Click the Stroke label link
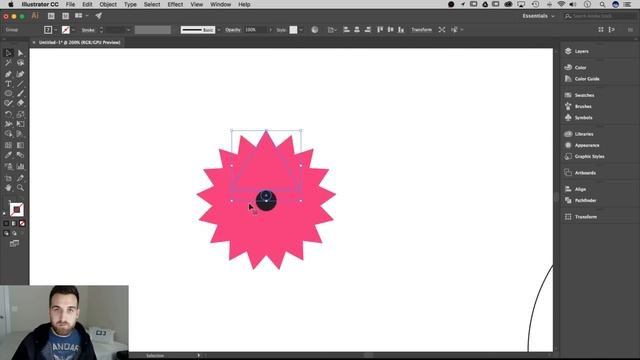Image resolution: width=640 pixels, height=360 pixels. pos(88,30)
